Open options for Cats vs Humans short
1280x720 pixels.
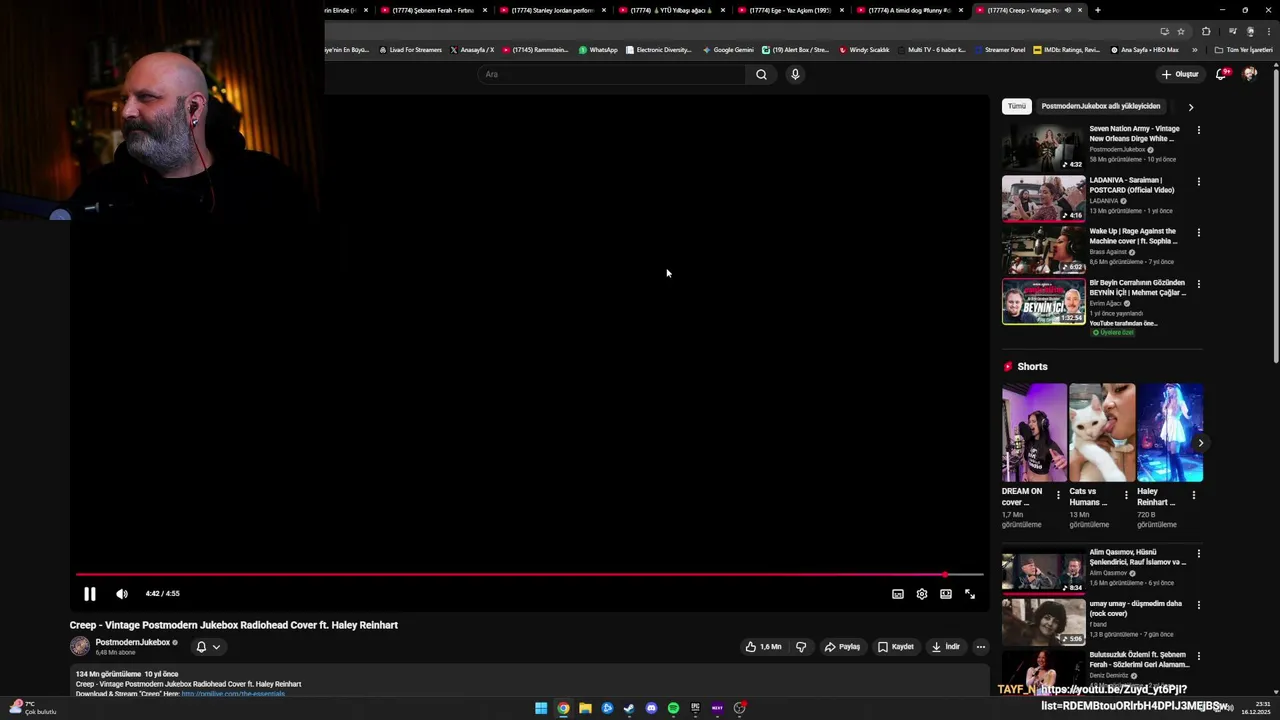pos(1126,495)
